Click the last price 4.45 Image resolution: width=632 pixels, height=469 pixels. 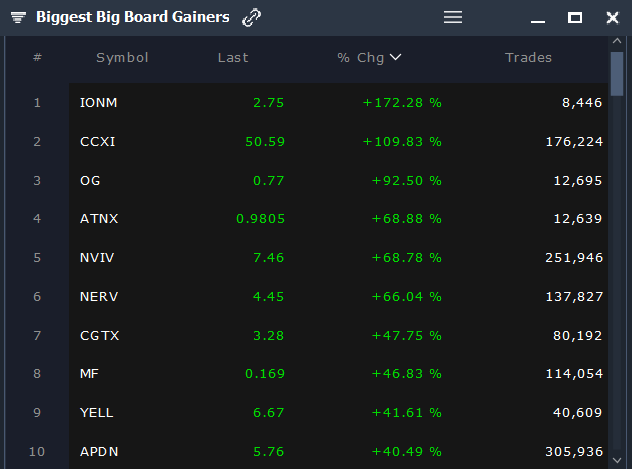268,297
